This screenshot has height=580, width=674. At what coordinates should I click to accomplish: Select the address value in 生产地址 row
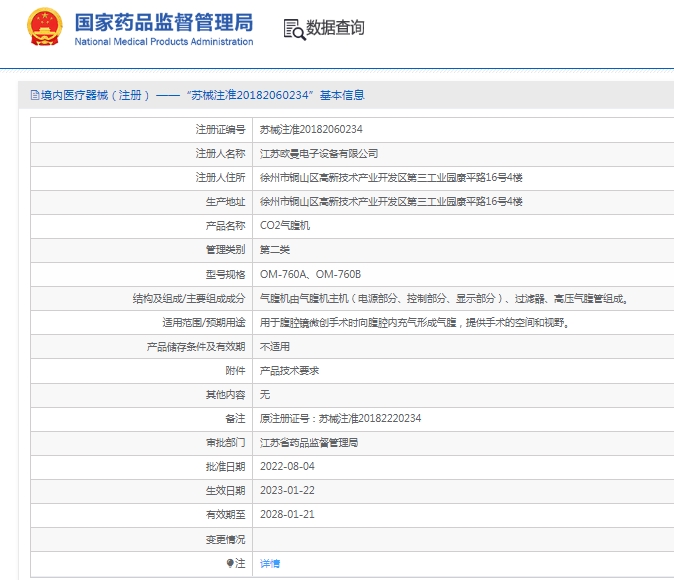click(x=391, y=202)
